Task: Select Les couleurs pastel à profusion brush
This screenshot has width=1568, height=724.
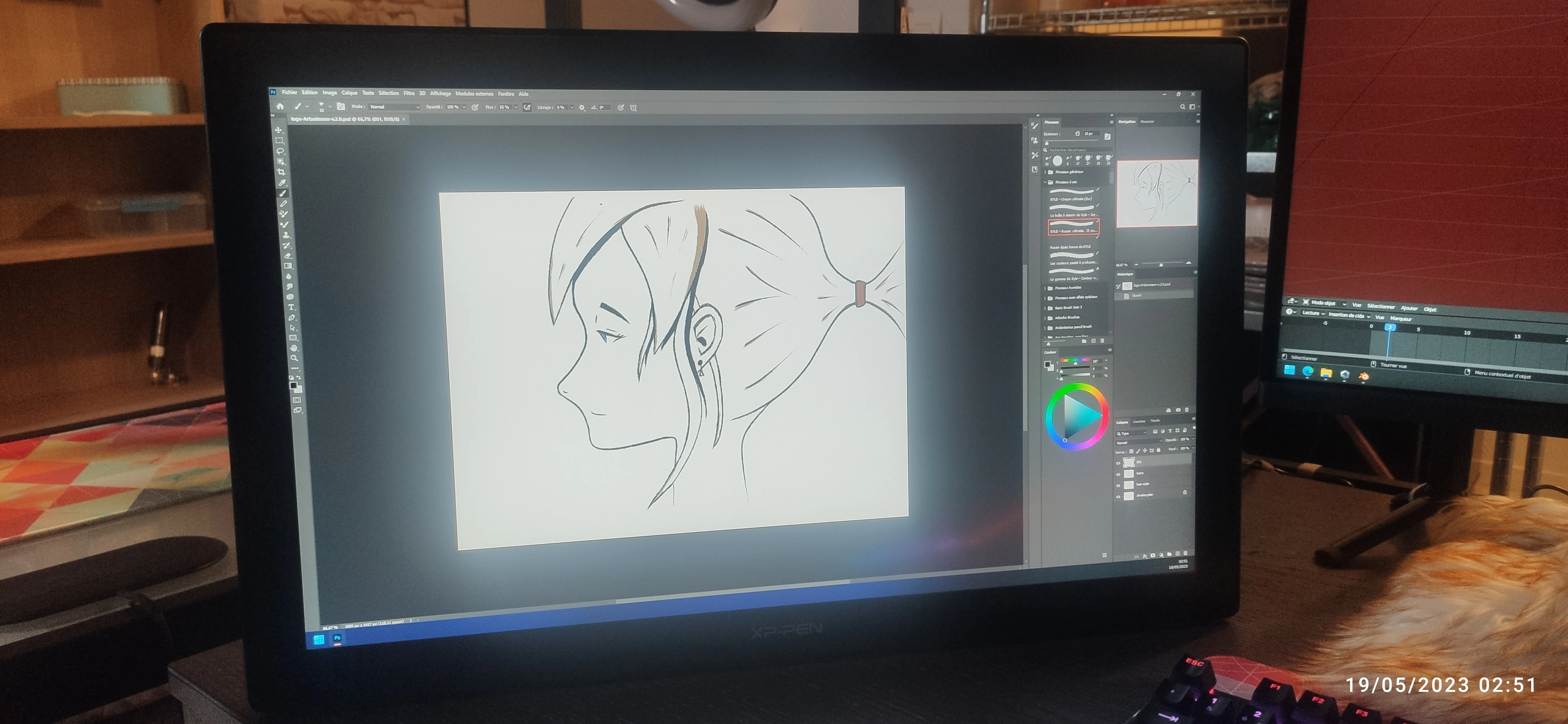Action: pos(1073,259)
